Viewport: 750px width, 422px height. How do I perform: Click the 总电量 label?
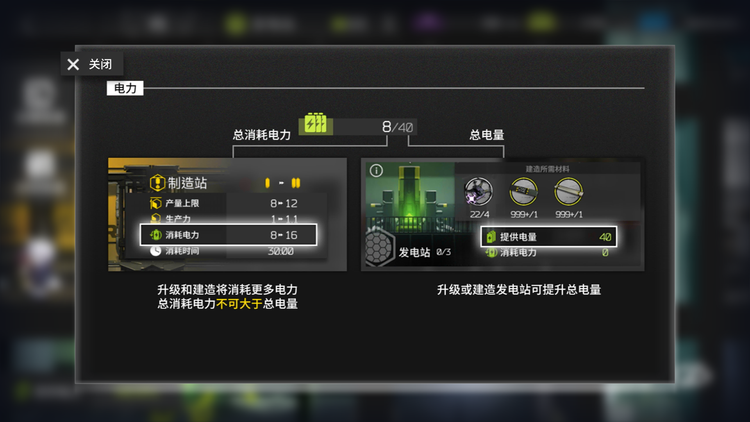click(x=487, y=135)
